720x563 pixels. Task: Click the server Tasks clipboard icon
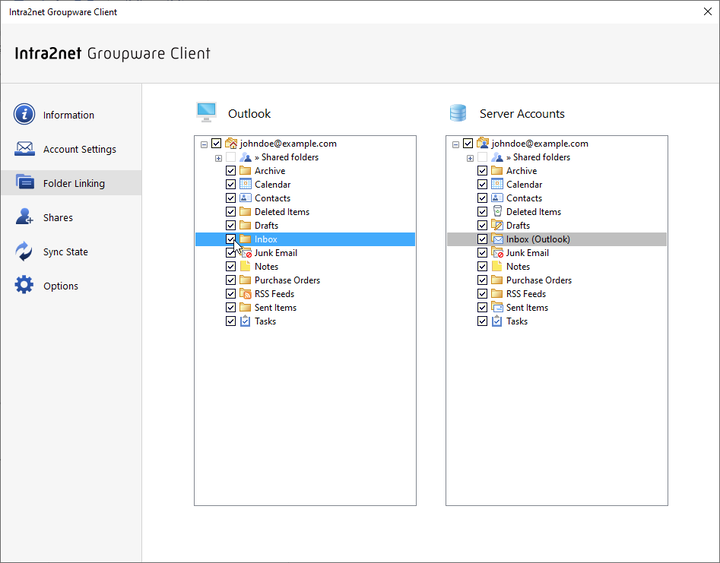coord(497,321)
